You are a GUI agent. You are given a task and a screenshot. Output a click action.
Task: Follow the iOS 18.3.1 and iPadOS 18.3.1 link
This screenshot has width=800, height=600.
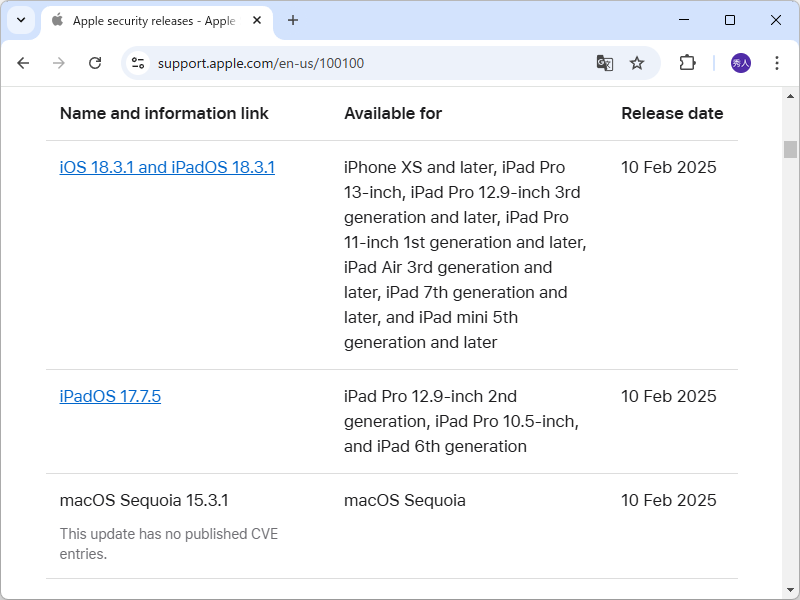point(165,167)
